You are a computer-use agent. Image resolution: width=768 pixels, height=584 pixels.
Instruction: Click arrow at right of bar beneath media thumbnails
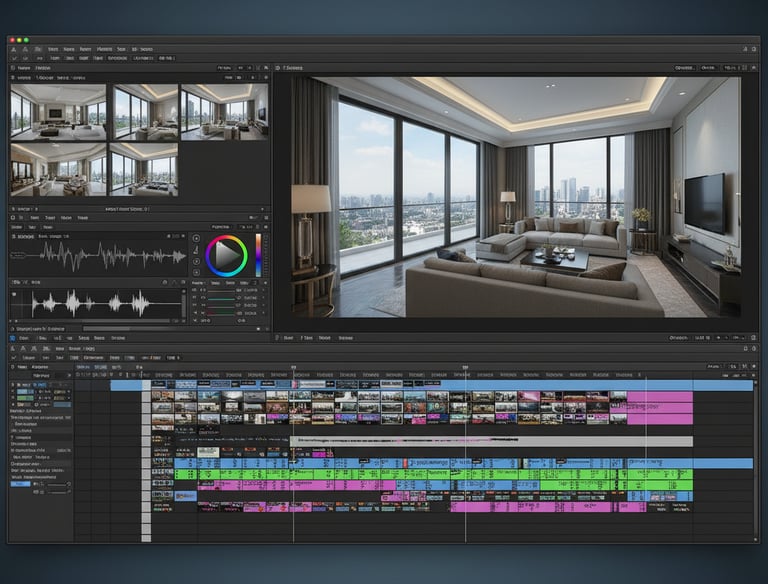[x=263, y=209]
